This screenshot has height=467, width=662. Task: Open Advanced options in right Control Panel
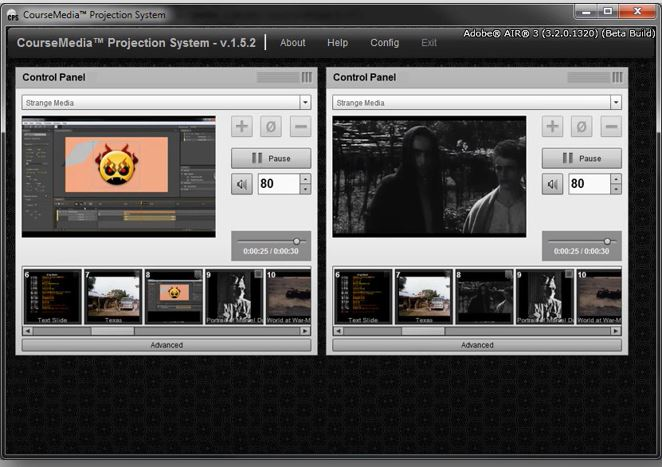tap(477, 345)
